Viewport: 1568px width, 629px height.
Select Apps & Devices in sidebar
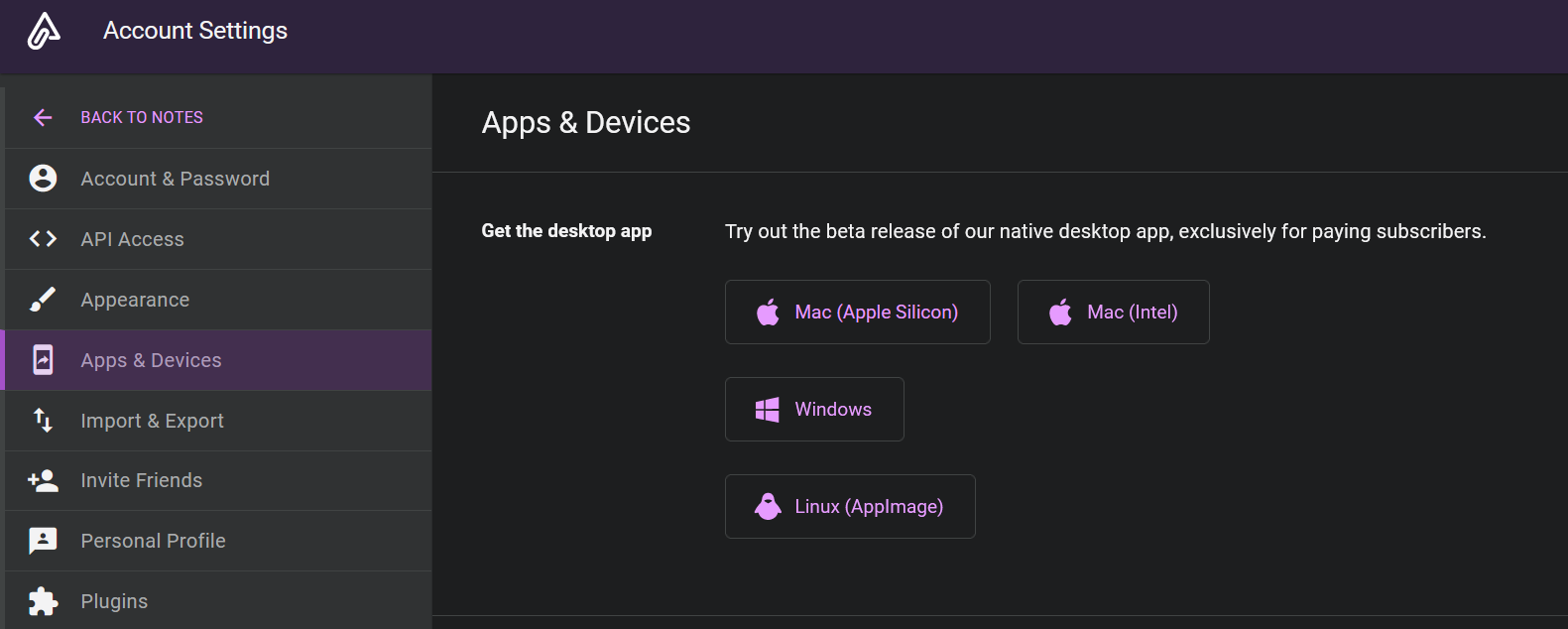[218, 360]
